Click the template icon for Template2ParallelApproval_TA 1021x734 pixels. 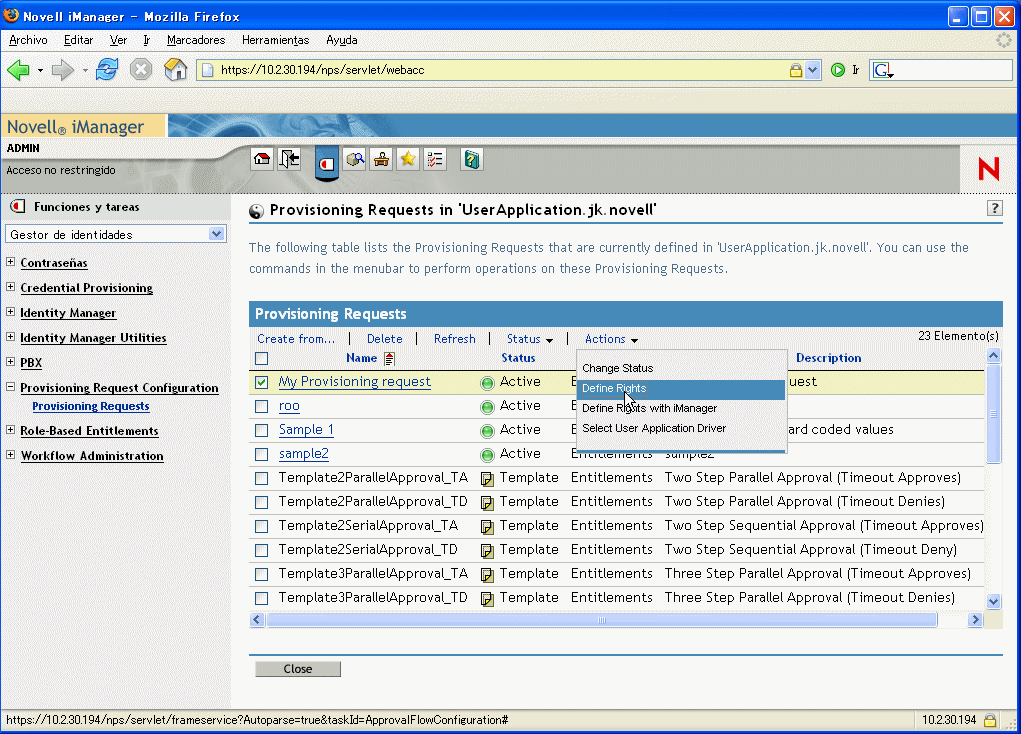coord(486,479)
